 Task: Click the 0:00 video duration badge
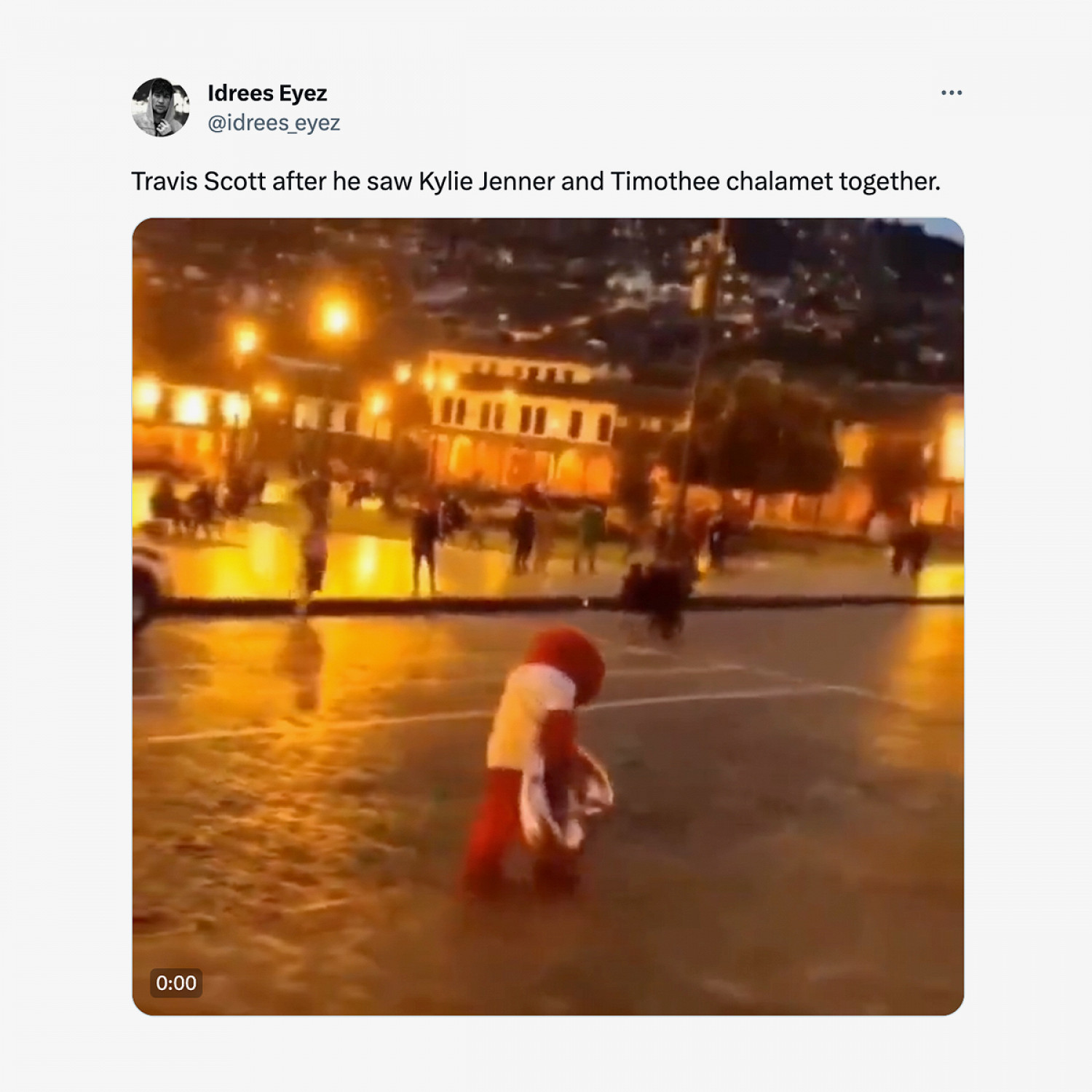(x=176, y=983)
